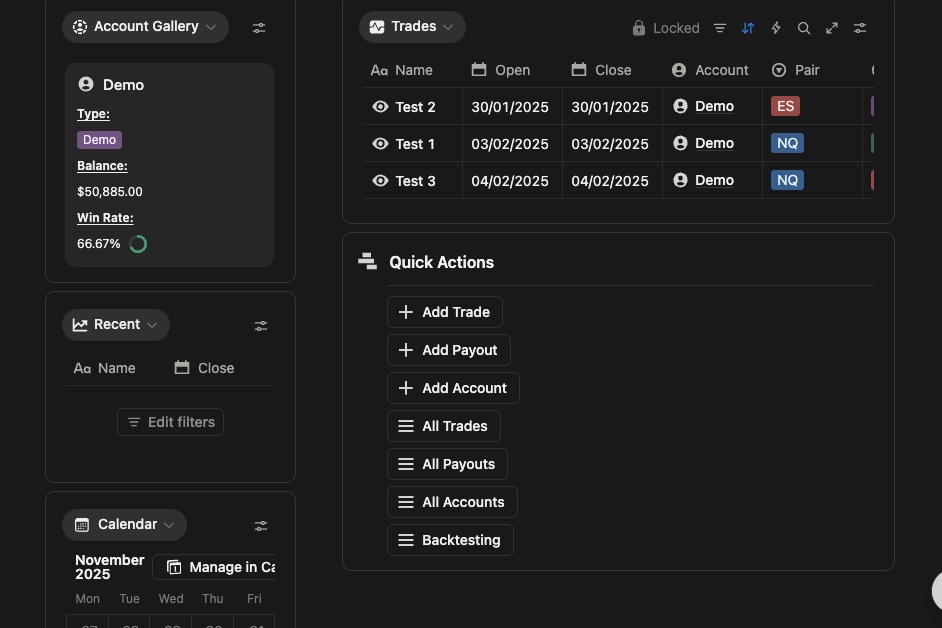The width and height of the screenshot is (942, 628).
Task: Toggle the Locked database indicator
Action: 666,28
